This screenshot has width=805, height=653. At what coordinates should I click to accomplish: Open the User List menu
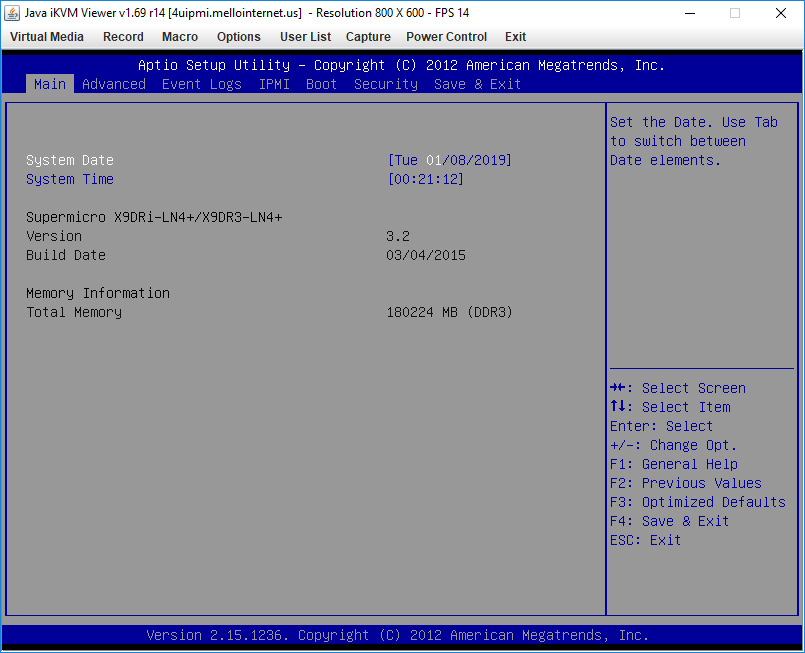click(305, 37)
